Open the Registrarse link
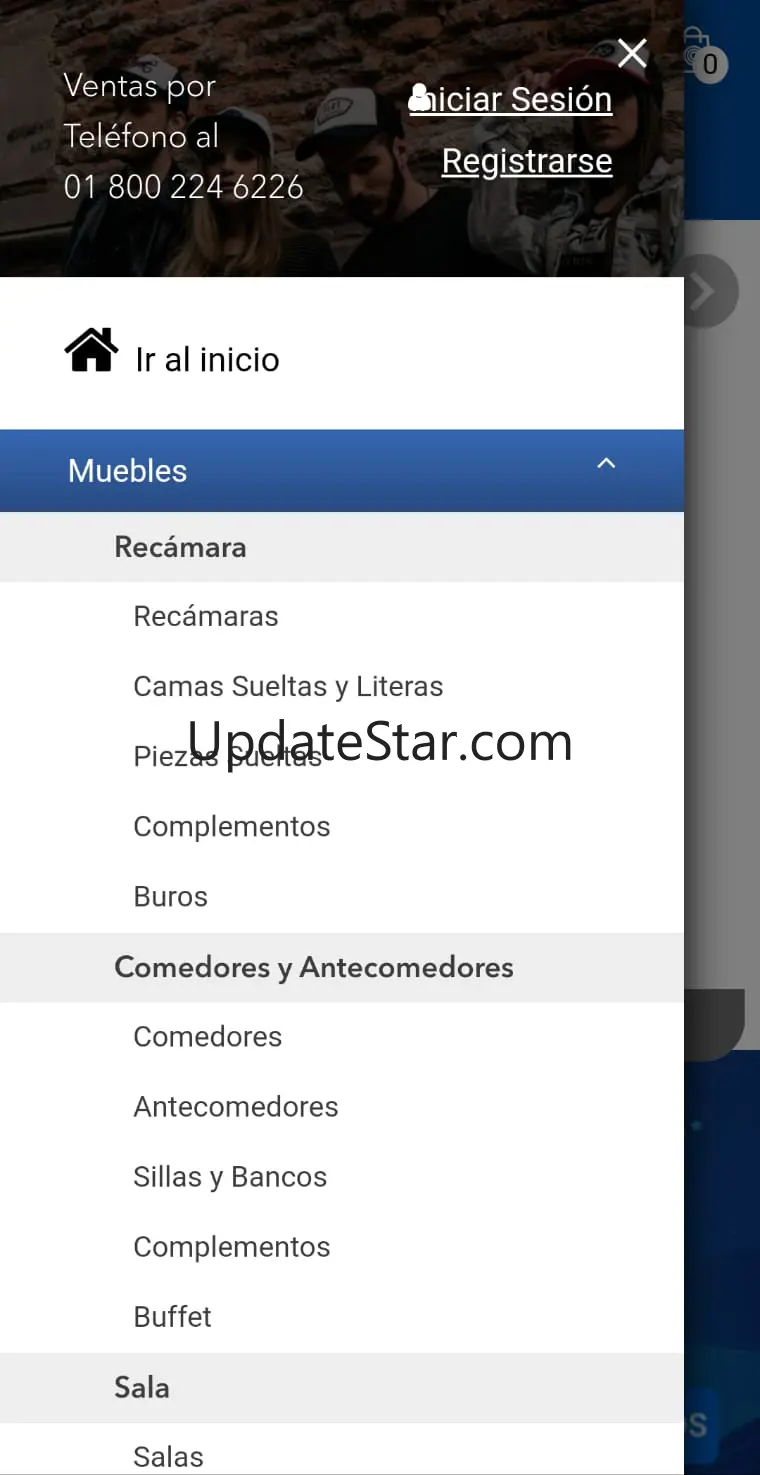This screenshot has height=1475, width=760. click(x=527, y=161)
